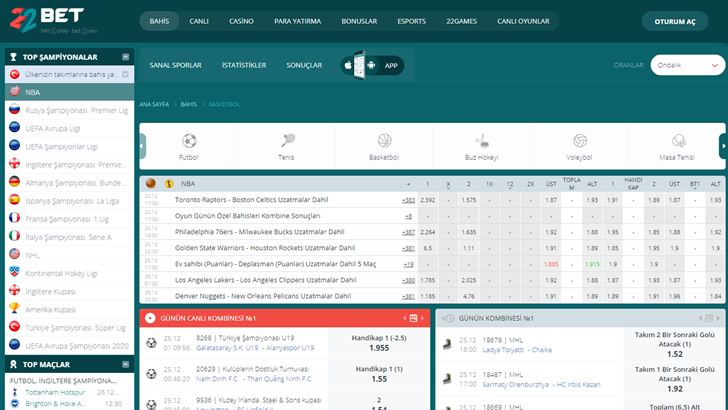Screen dimensions: 728x410
Task: Select the Buz Hokeyi sport icon
Action: click(x=482, y=140)
